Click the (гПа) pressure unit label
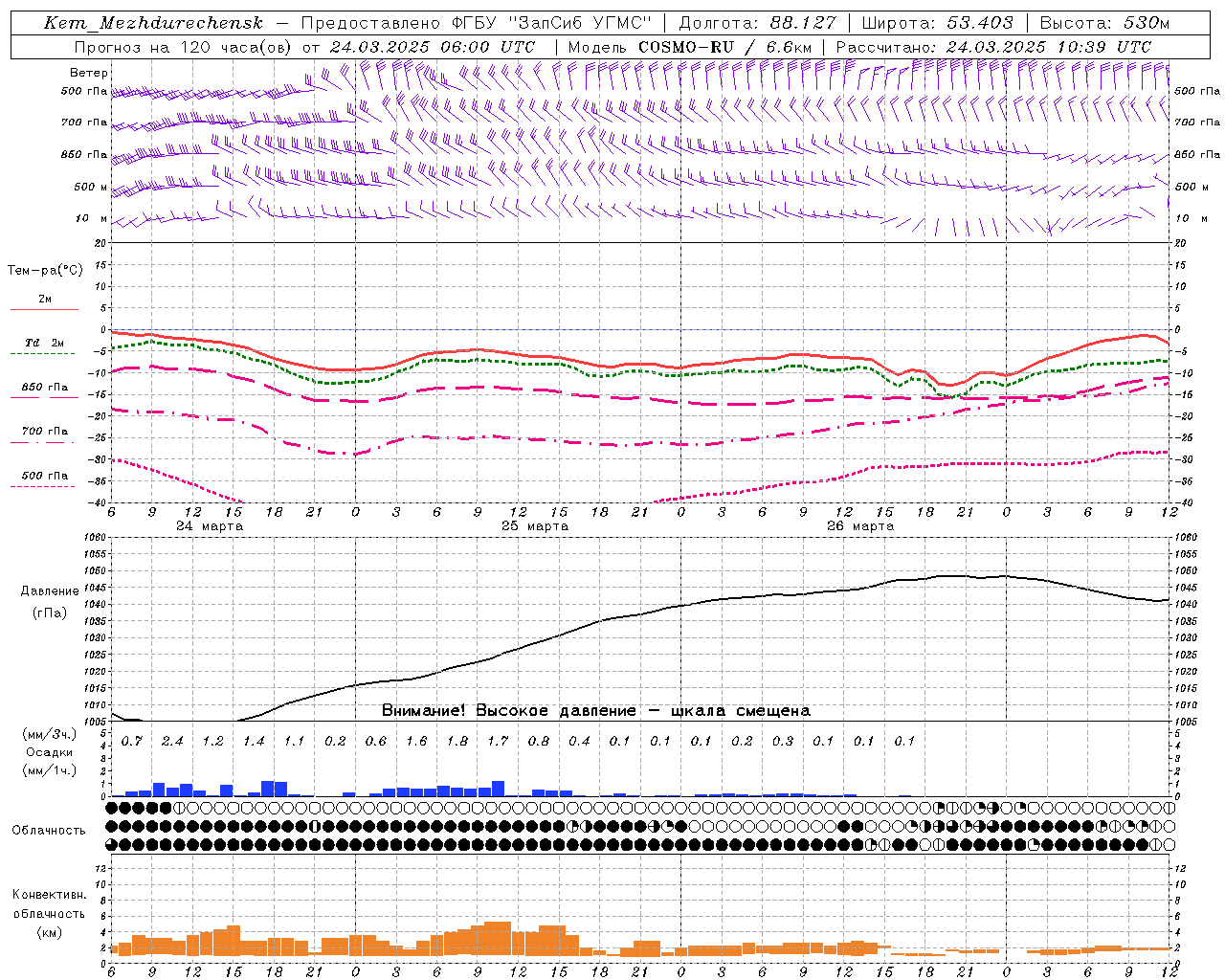The image size is (1225, 980). (48, 613)
